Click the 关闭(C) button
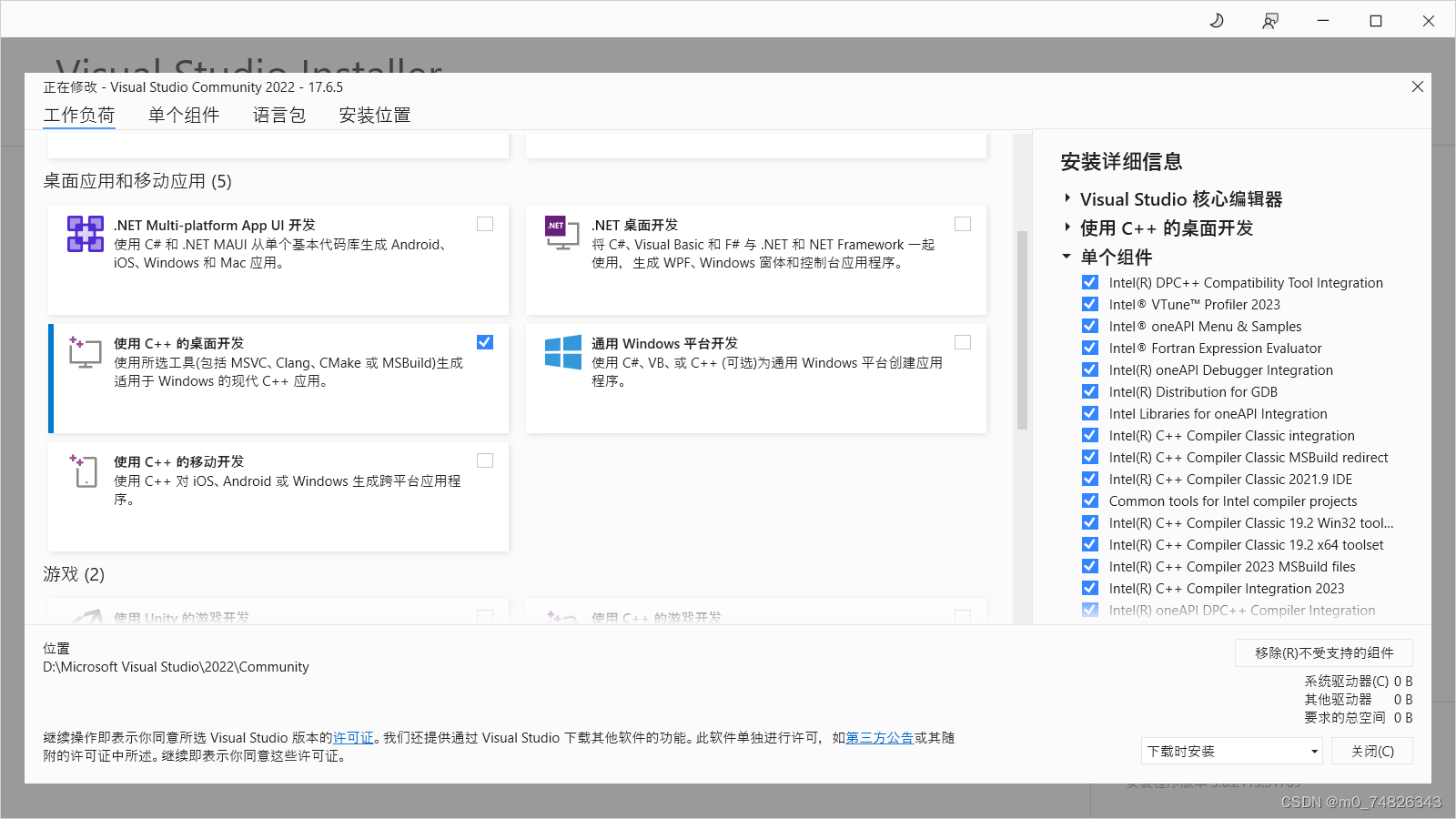Screen dimensions: 1456x819 tap(1372, 751)
